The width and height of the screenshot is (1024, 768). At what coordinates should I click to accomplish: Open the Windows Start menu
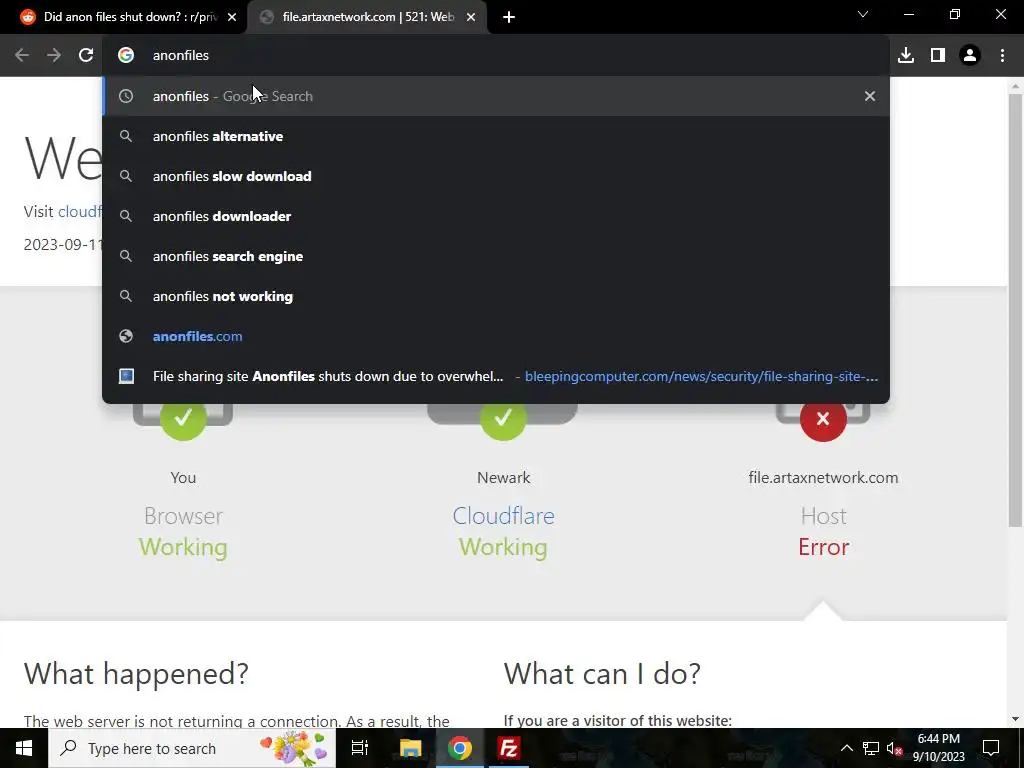coord(24,748)
